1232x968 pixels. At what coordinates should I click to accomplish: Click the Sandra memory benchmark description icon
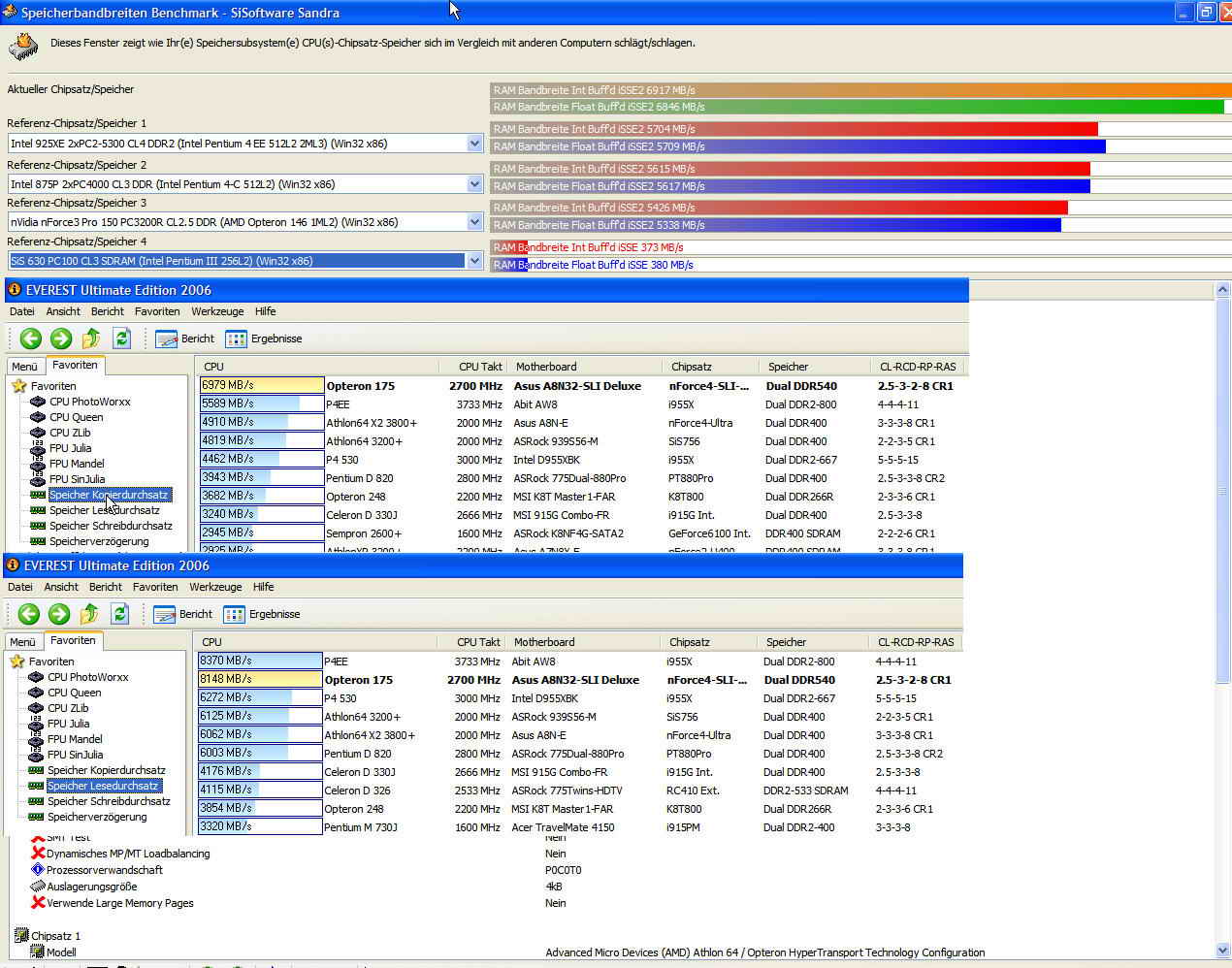point(23,46)
